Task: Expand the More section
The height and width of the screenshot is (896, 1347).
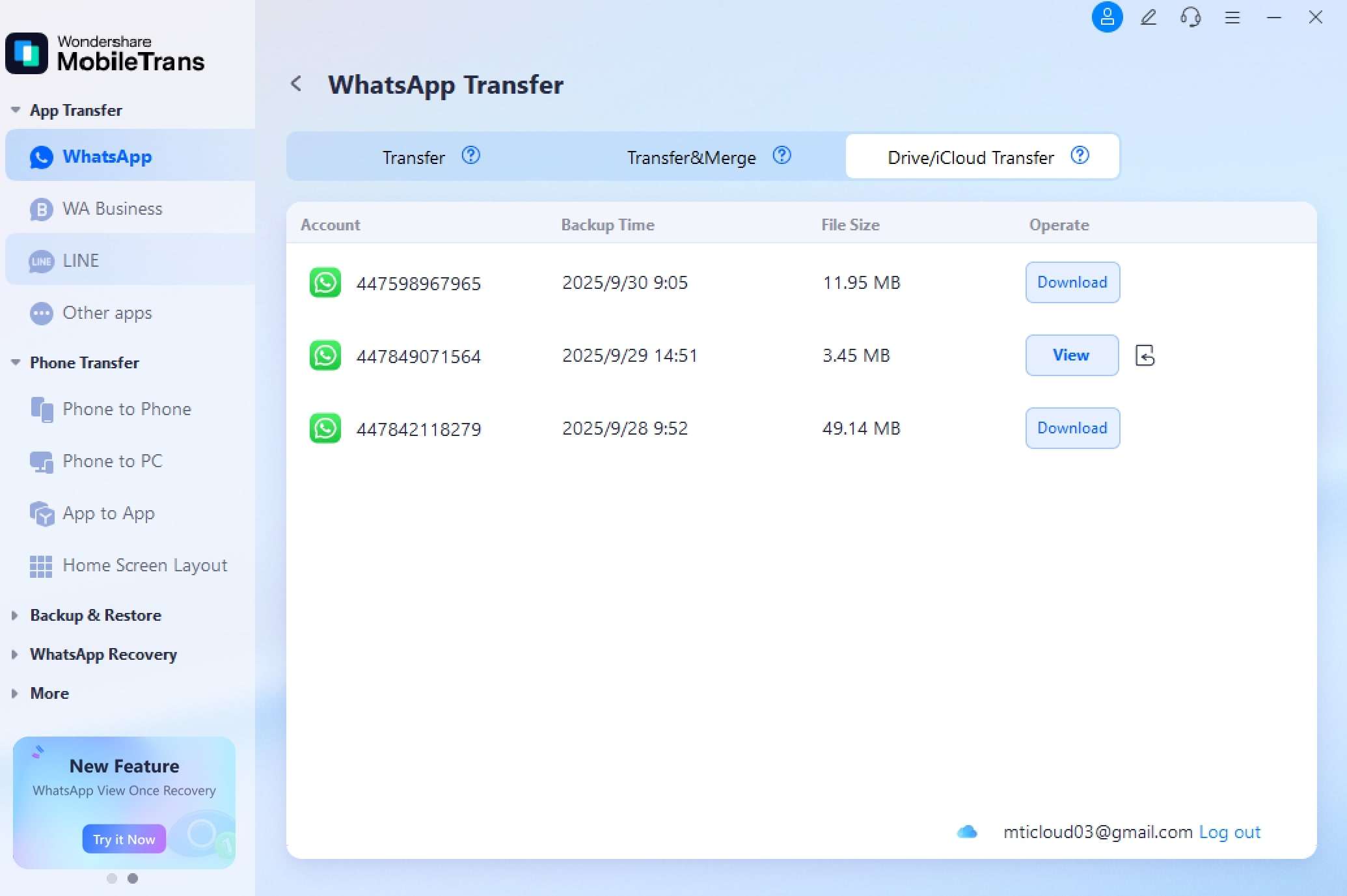Action: [49, 693]
